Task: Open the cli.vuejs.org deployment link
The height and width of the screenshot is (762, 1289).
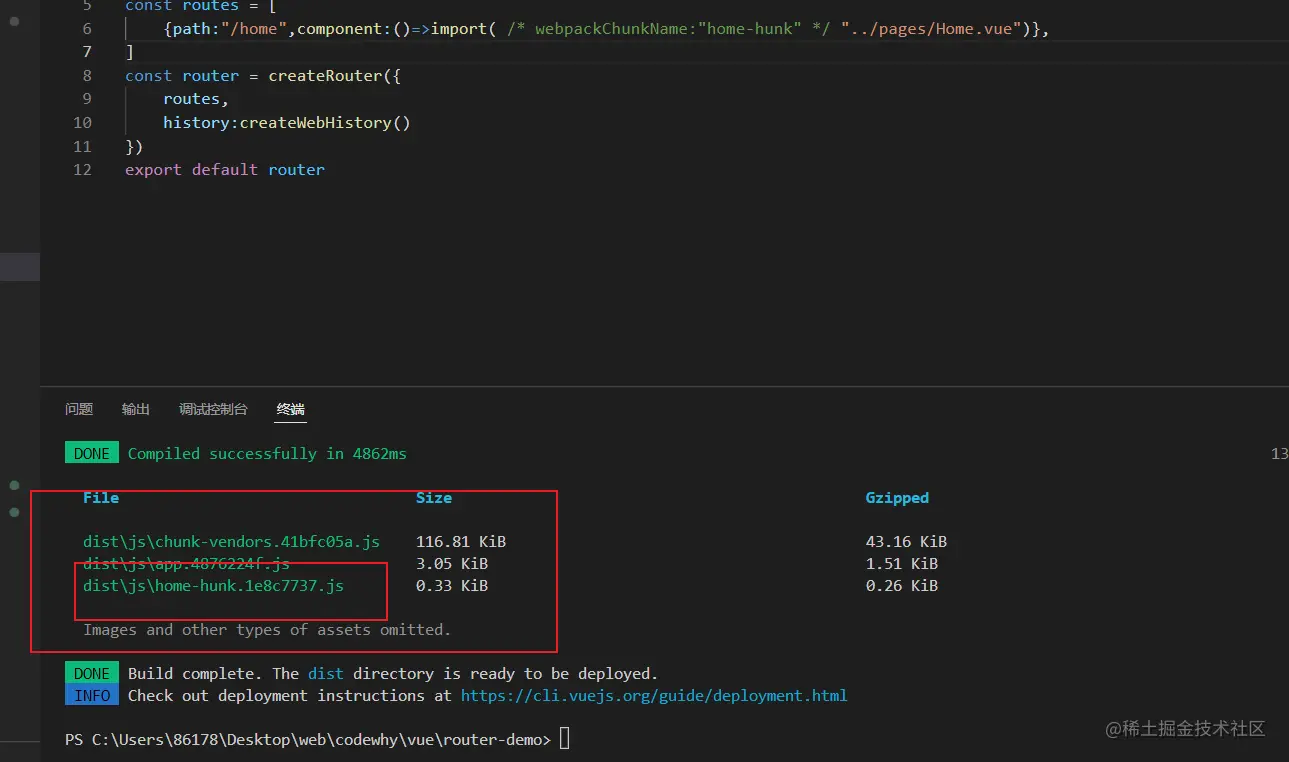Action: point(654,695)
